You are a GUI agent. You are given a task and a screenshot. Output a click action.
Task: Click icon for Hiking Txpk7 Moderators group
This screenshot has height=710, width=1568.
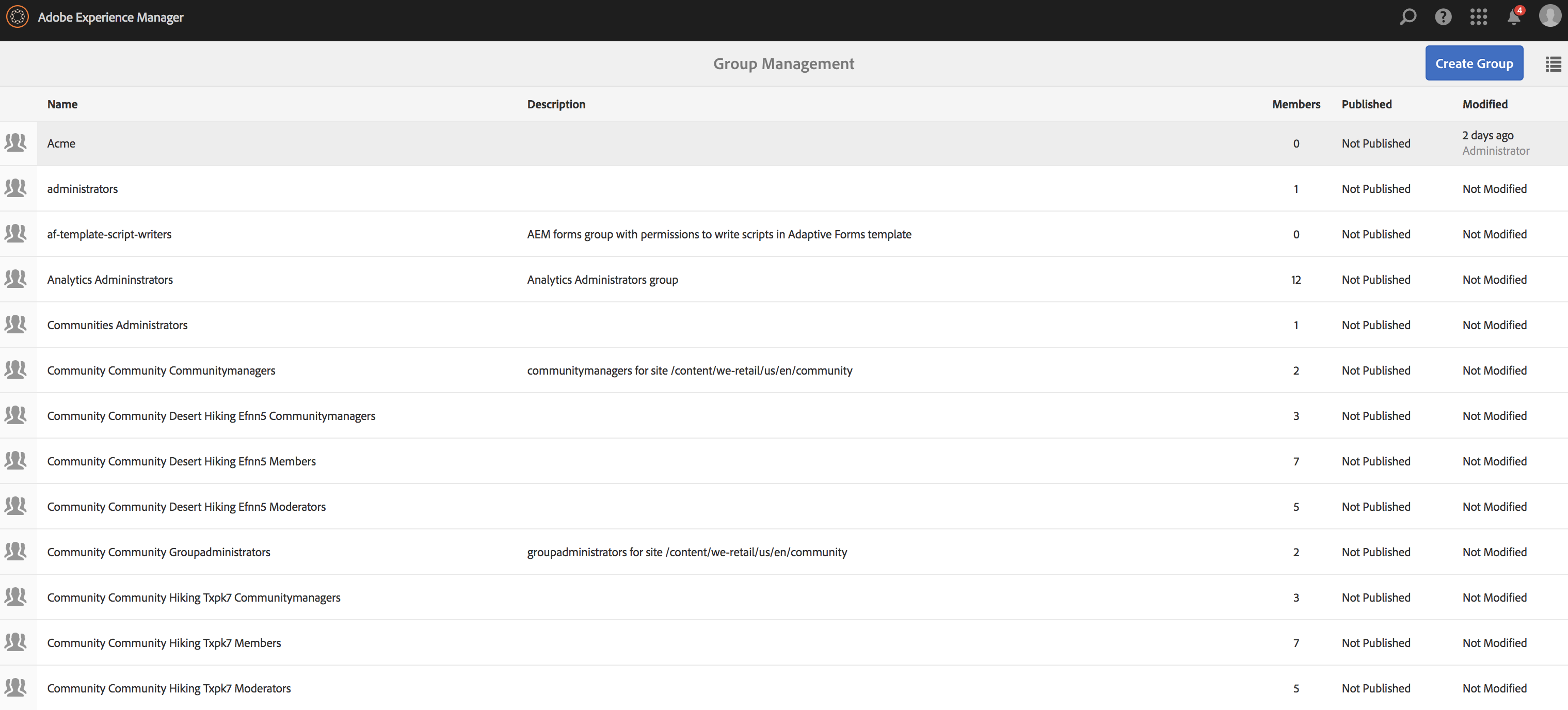pyautogui.click(x=16, y=688)
